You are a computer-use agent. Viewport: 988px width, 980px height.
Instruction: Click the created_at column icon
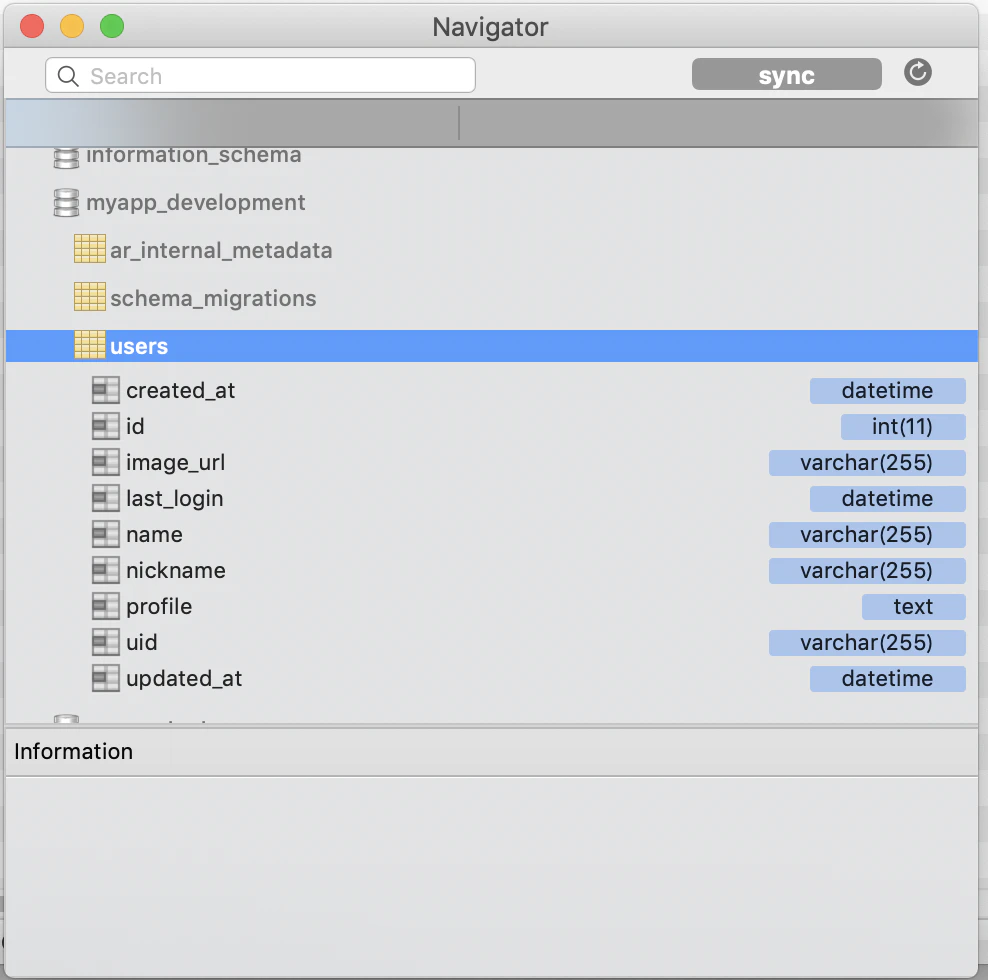[105, 390]
